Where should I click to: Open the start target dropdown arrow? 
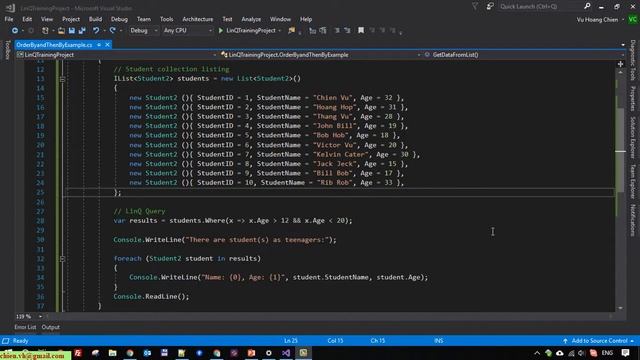click(280, 31)
